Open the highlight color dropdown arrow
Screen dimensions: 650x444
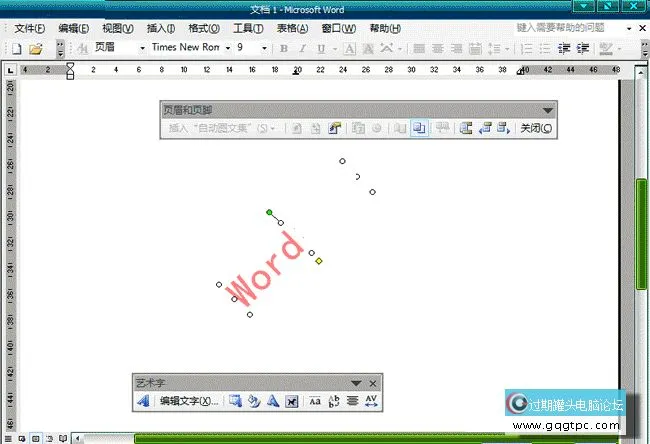click(619, 49)
